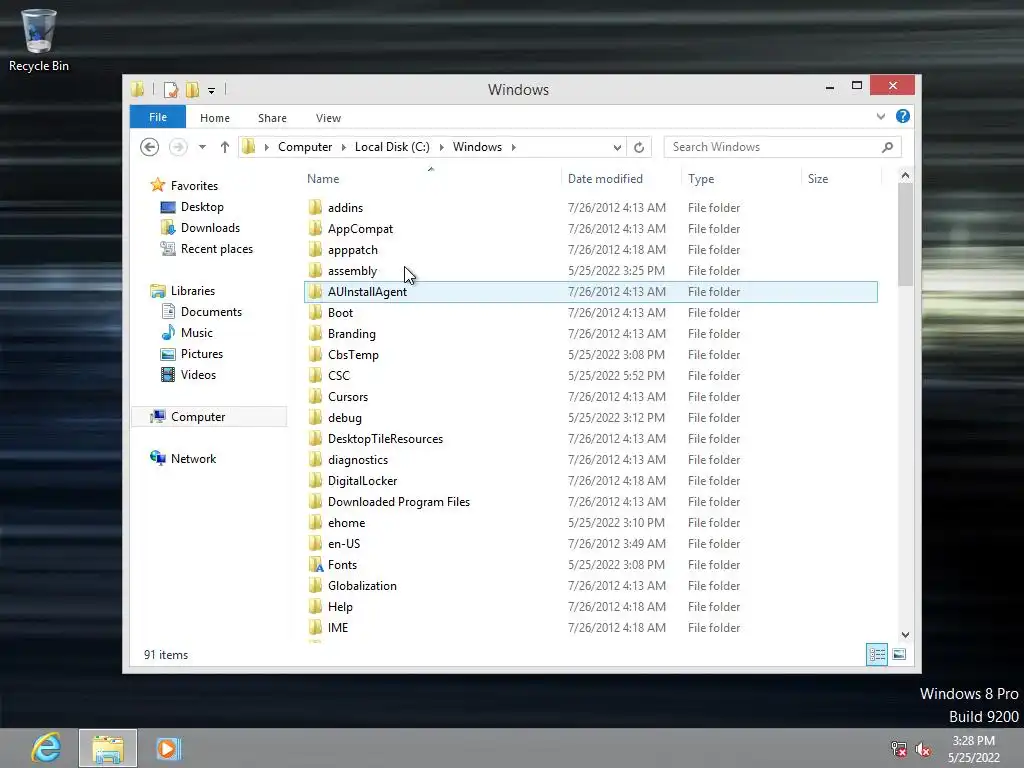The width and height of the screenshot is (1024, 768).
Task: Select the Cursors folder icon
Action: [x=315, y=396]
